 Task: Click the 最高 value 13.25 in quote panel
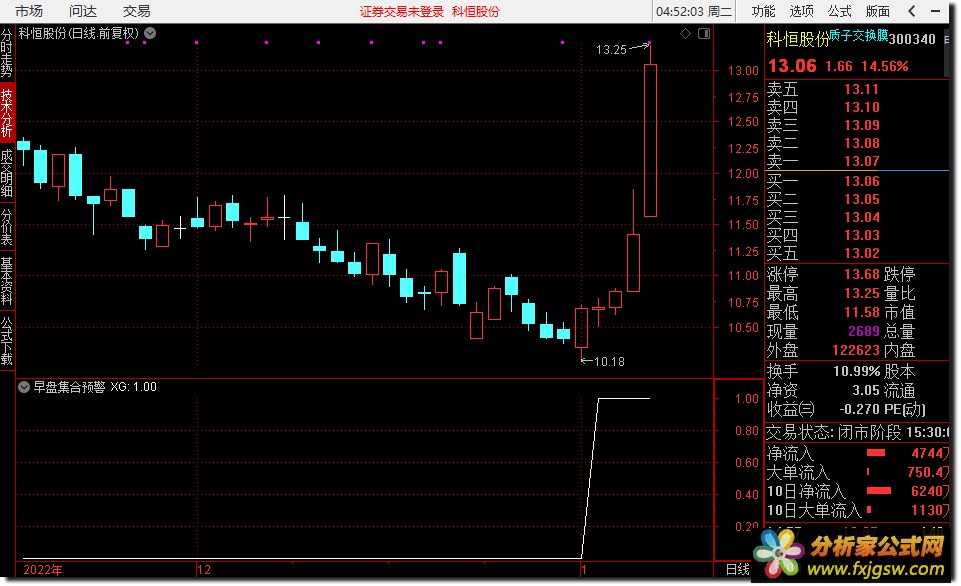pos(862,293)
